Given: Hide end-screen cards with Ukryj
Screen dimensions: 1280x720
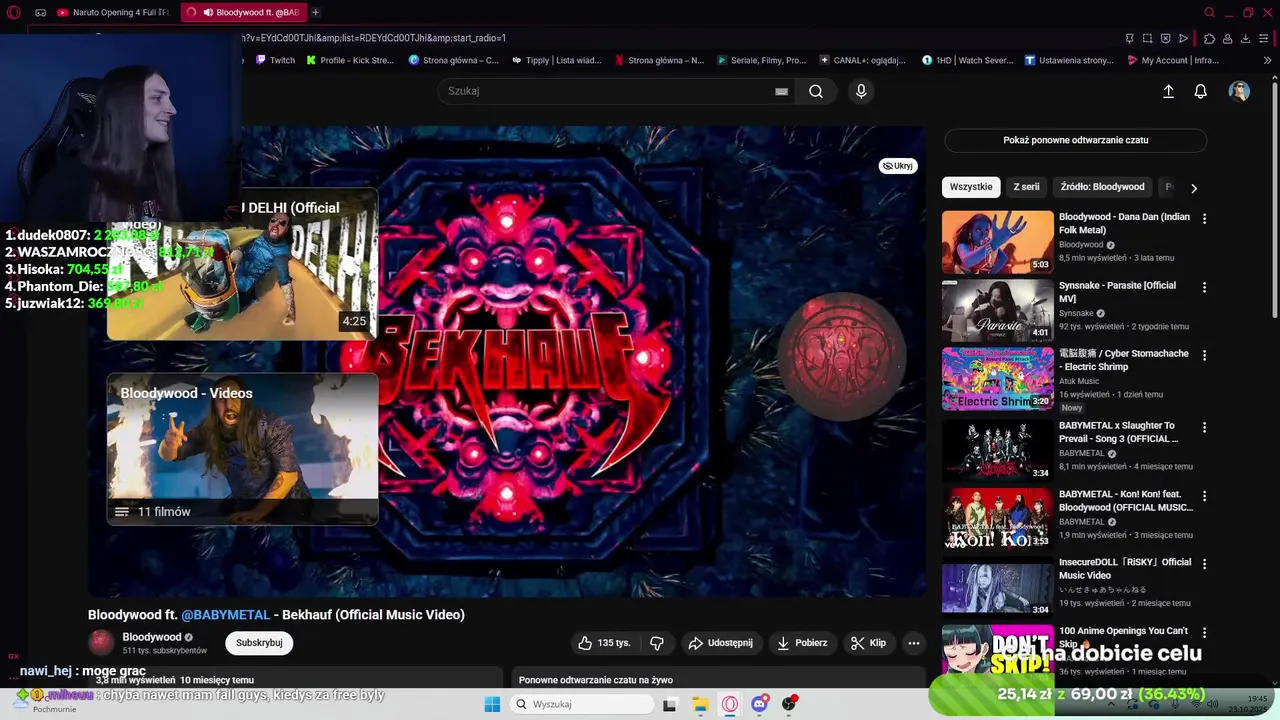Looking at the screenshot, I should coord(898,166).
